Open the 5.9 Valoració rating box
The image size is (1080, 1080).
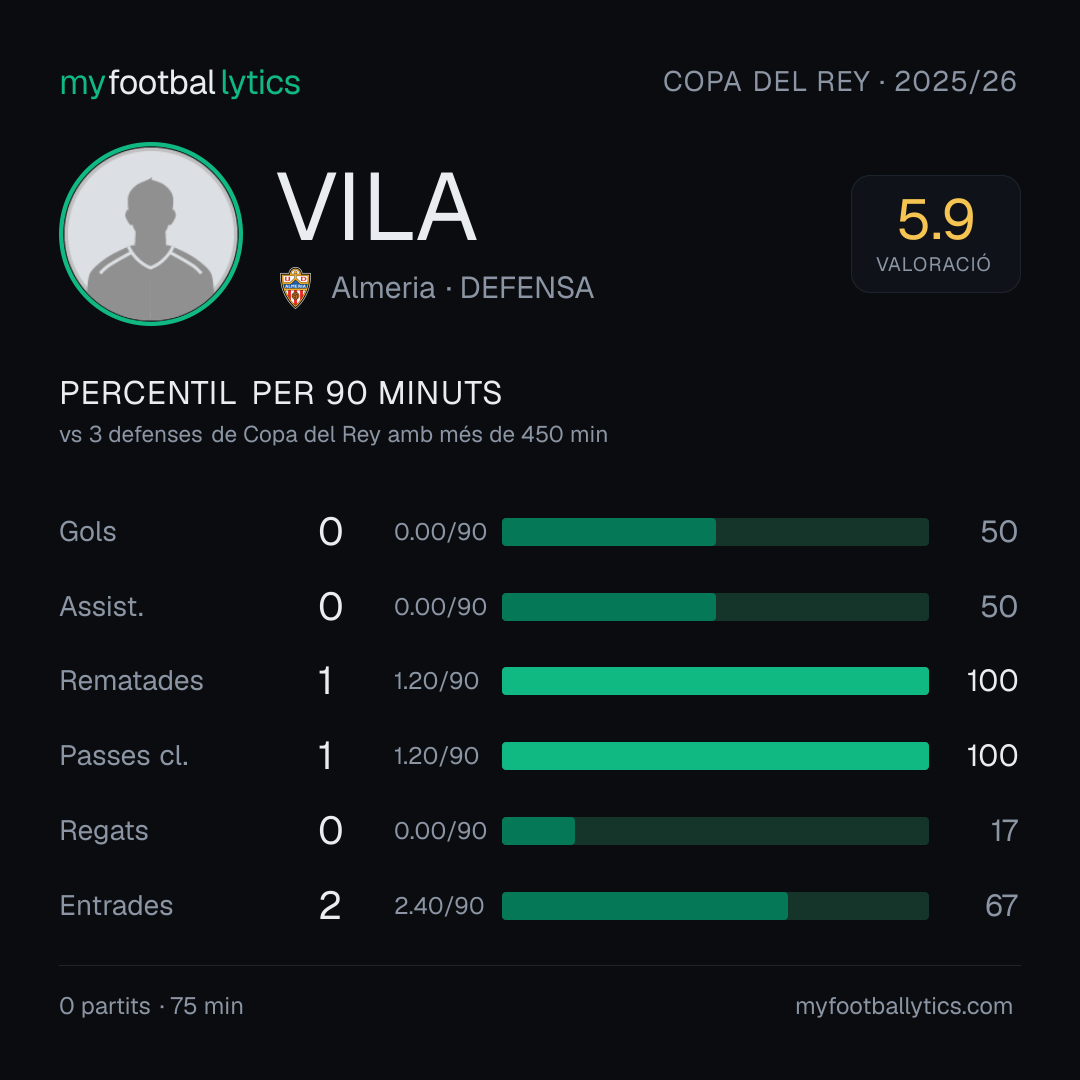[935, 233]
